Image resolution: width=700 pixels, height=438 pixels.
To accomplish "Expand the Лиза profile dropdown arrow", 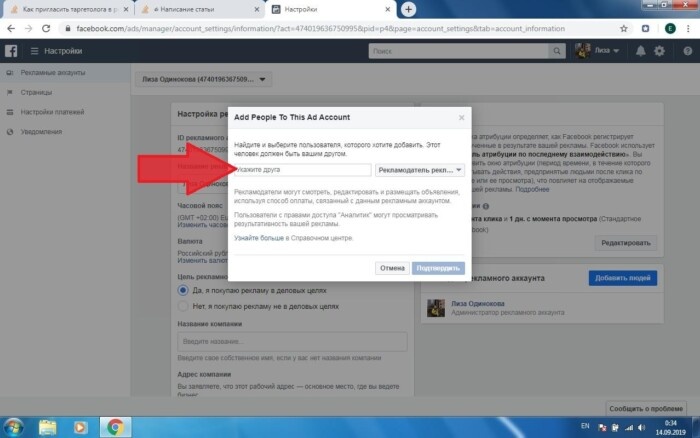I will pyautogui.click(x=617, y=51).
